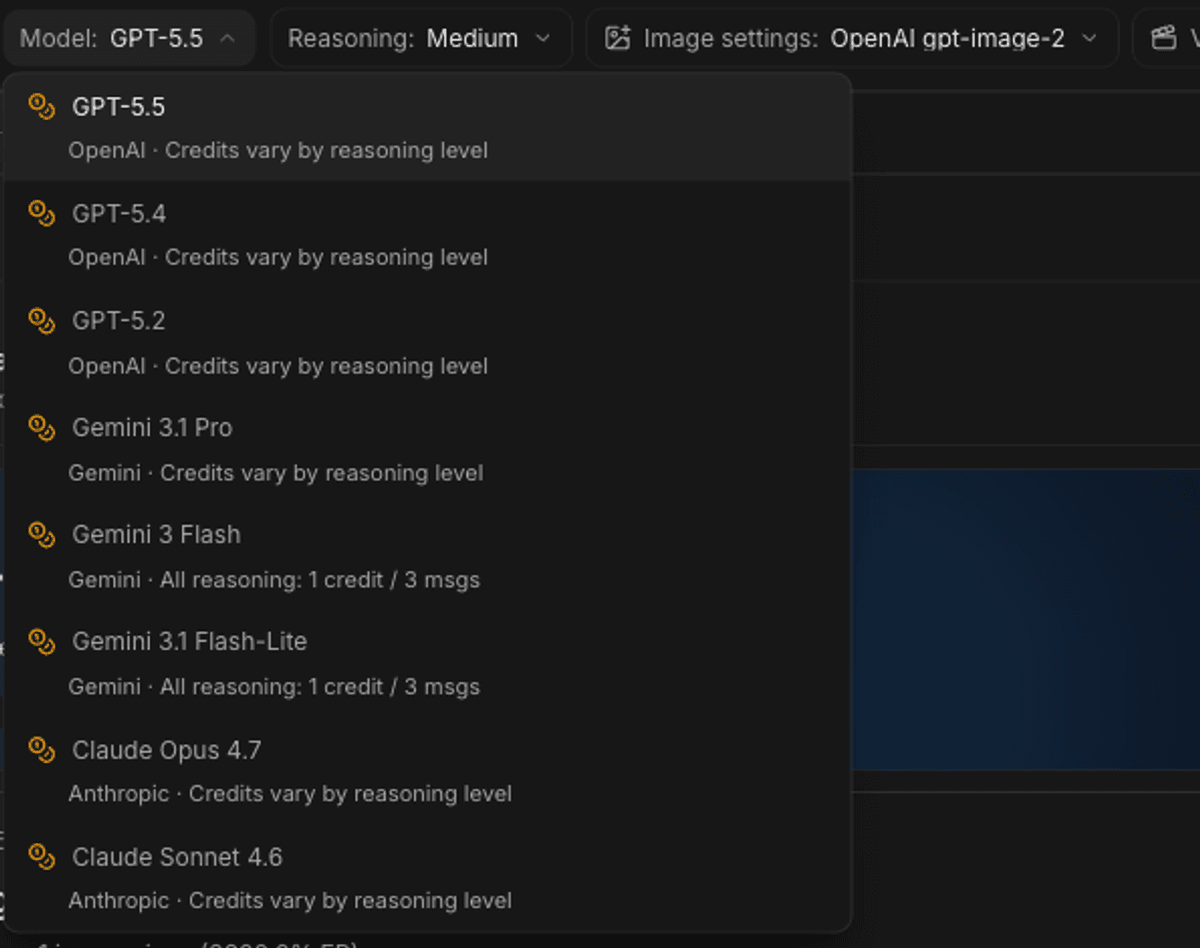
Task: Expand the Image settings gpt-image-2 dropdown
Action: coord(852,38)
